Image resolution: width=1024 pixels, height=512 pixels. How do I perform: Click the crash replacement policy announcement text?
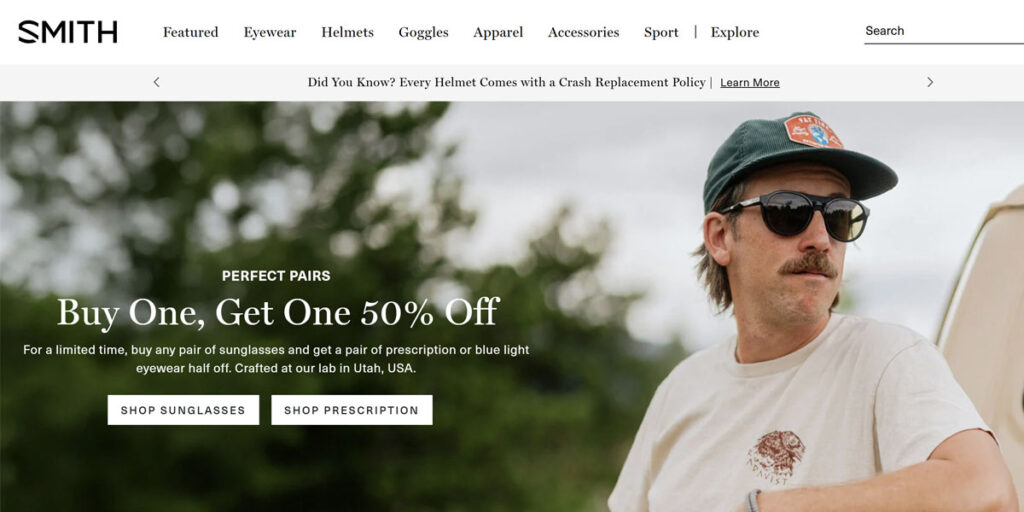pos(506,82)
